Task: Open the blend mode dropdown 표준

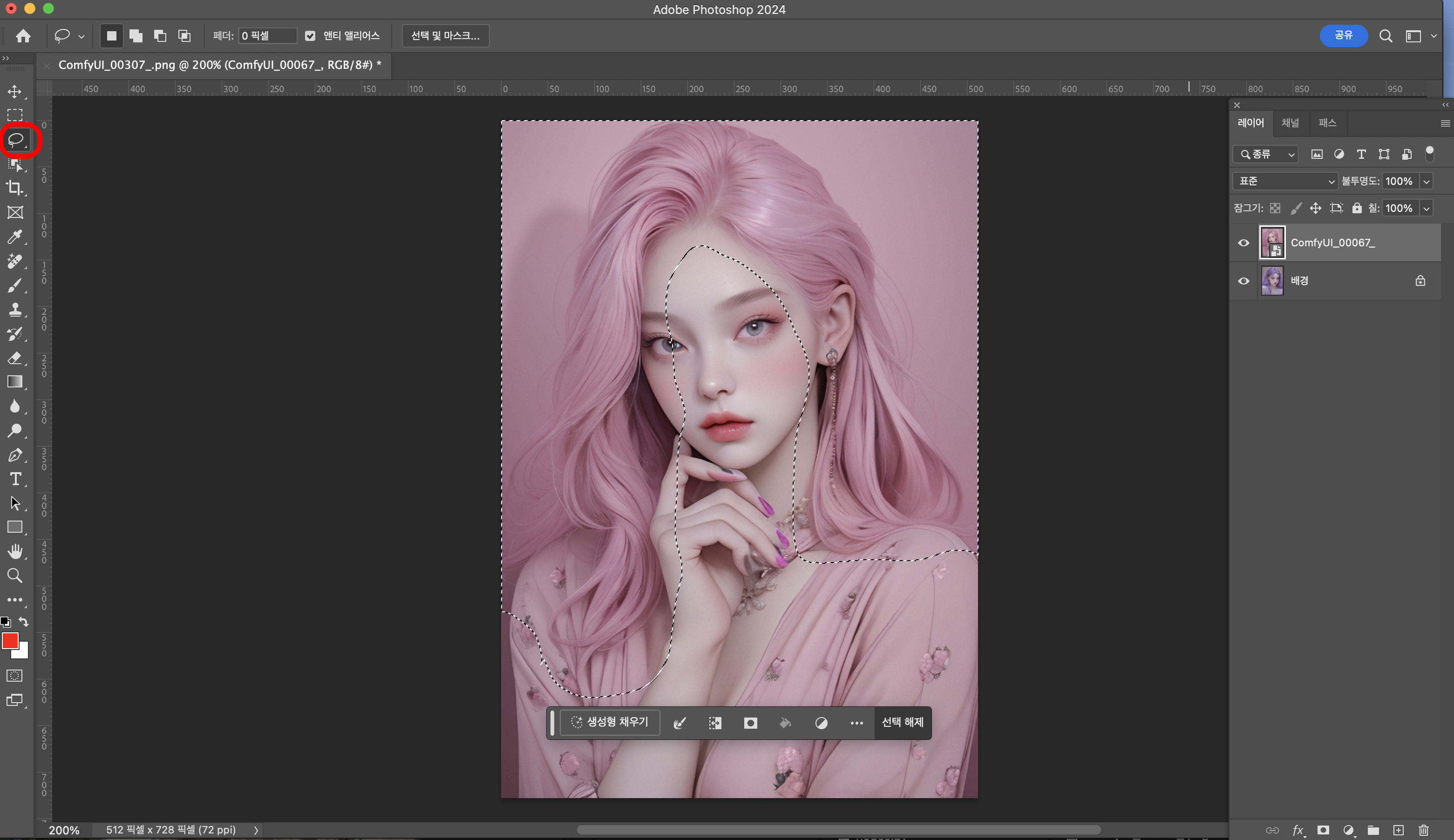Action: pyautogui.click(x=1285, y=181)
